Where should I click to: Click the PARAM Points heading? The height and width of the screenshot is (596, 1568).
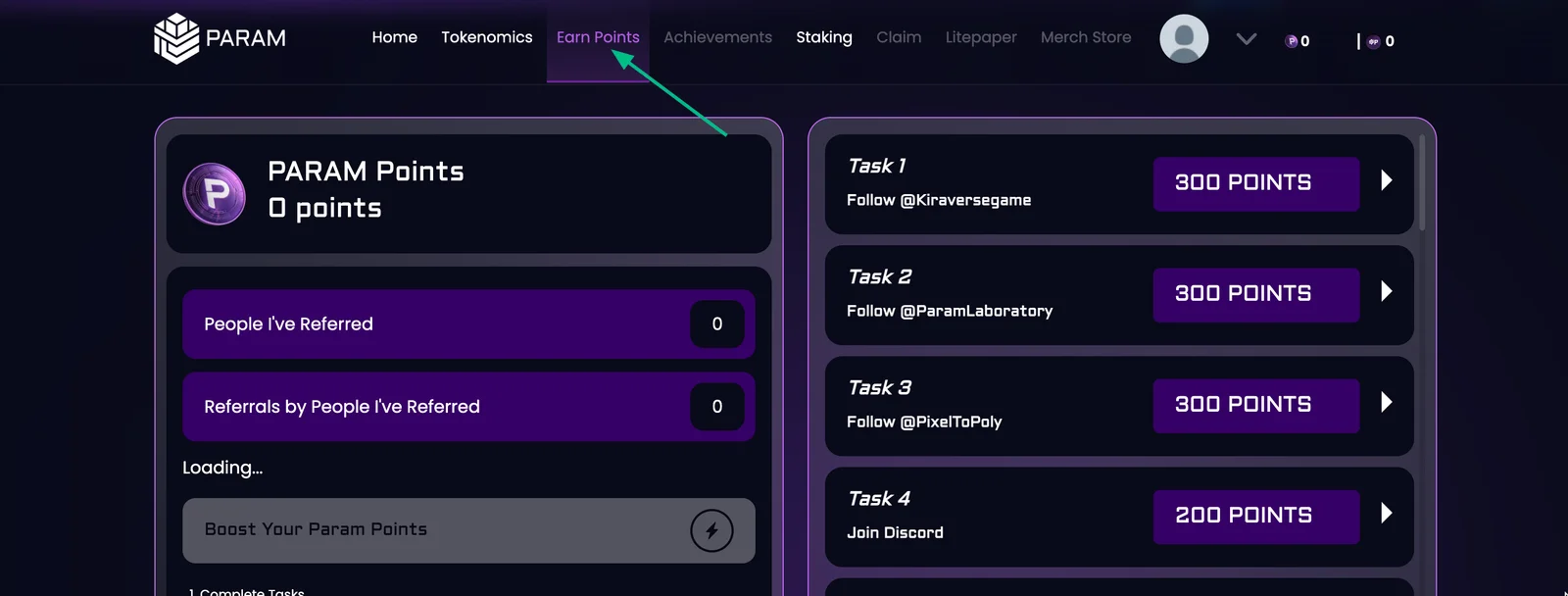point(366,172)
